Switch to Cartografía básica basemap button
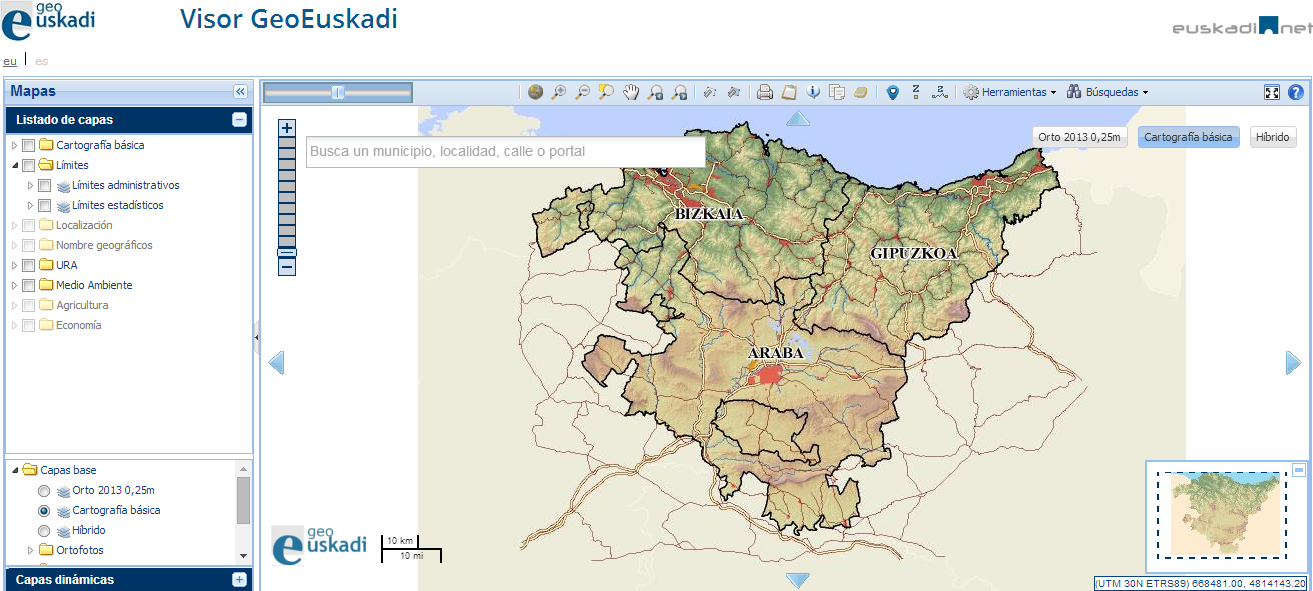The image size is (1313, 591). pyautogui.click(x=1188, y=137)
